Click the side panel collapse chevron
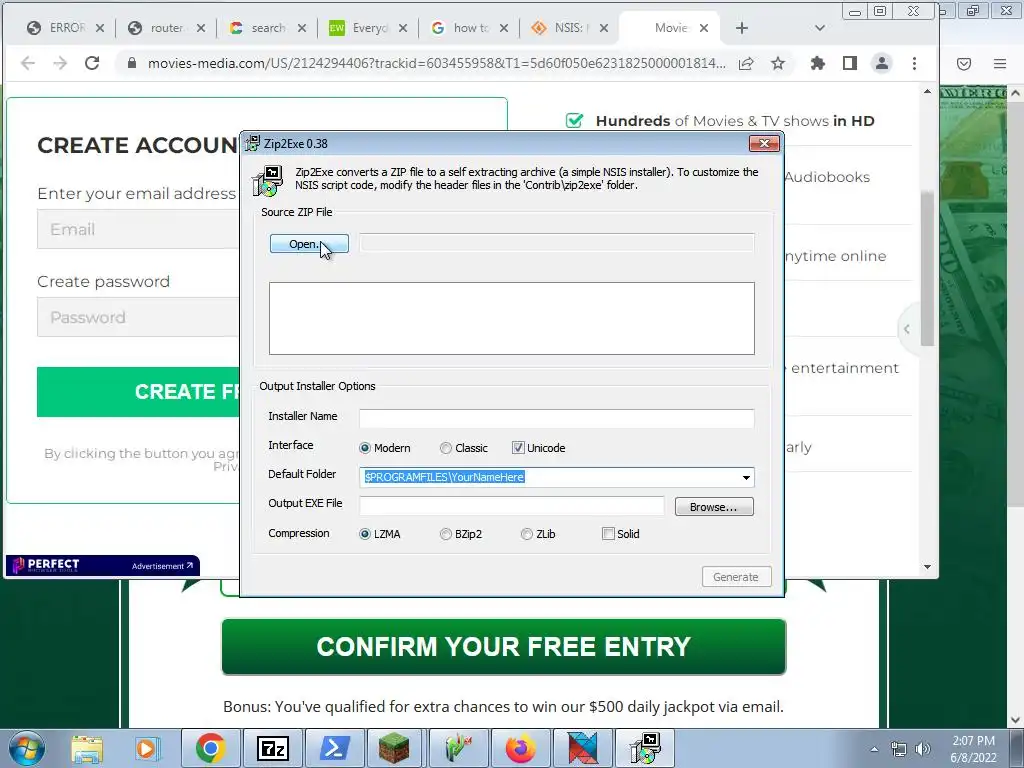This screenshot has height=768, width=1024. pyautogui.click(x=906, y=329)
